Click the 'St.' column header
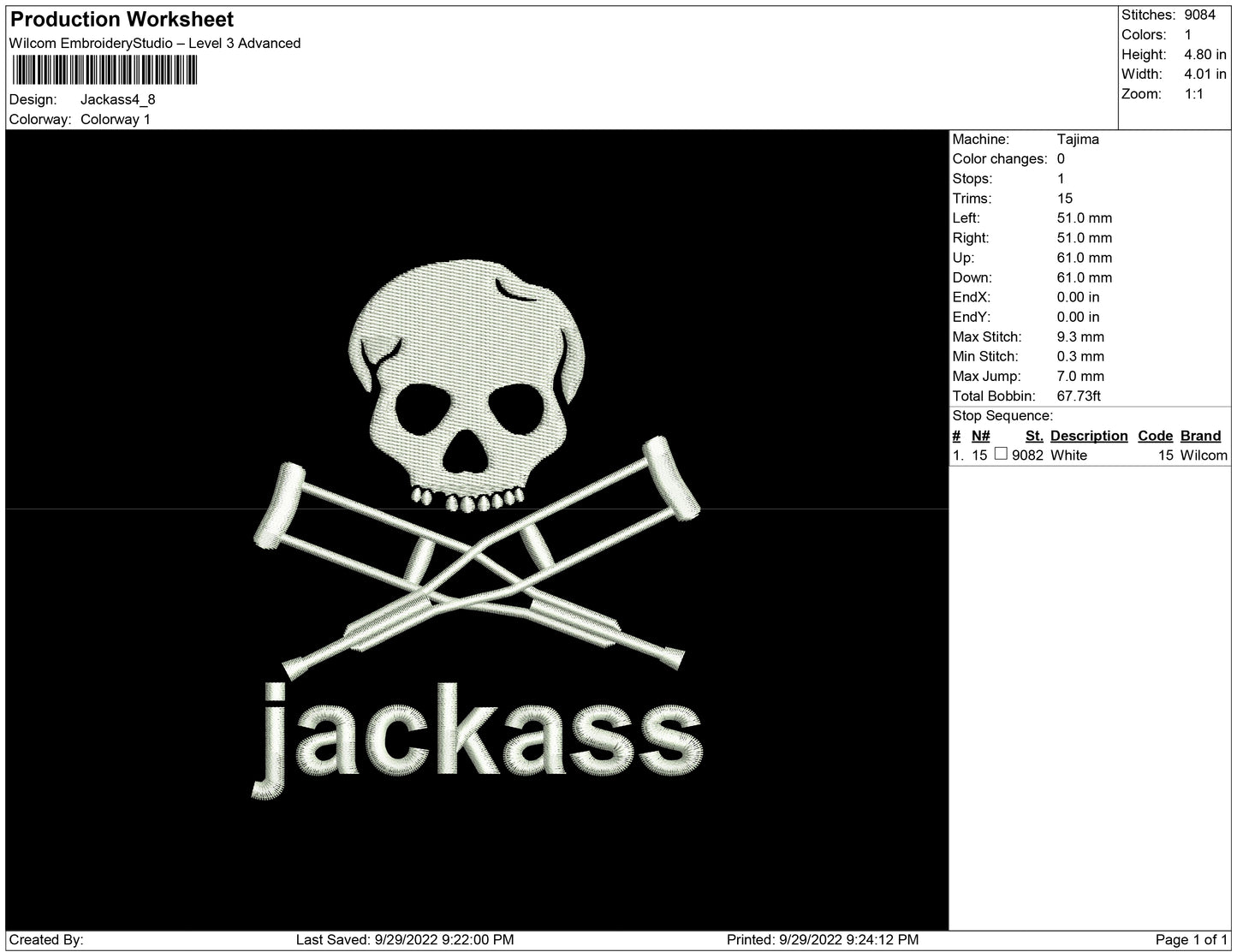The image size is (1237, 952). pyautogui.click(x=1034, y=436)
